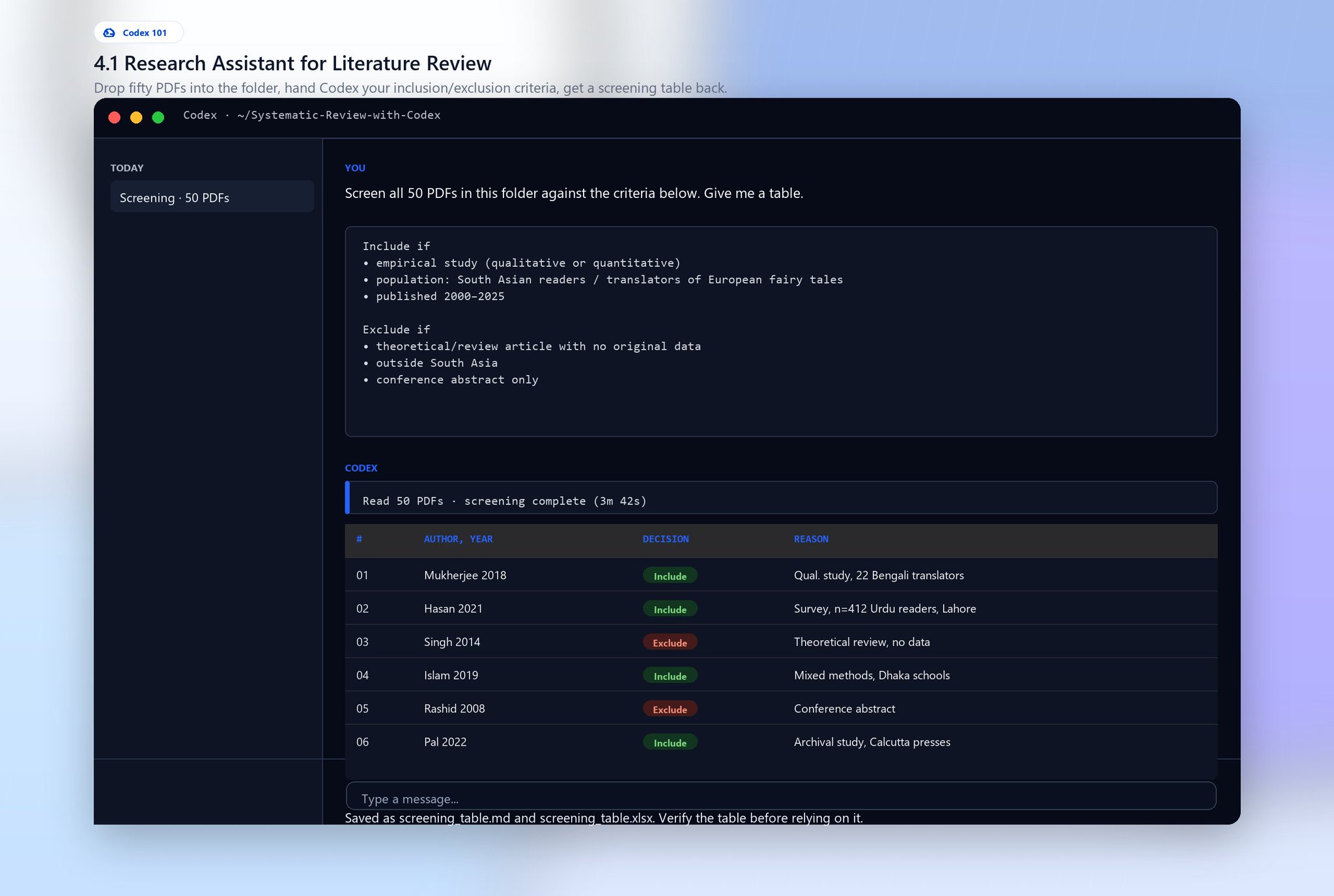Select the Mukherjee 2018 cell
This screenshot has width=1334, height=896.
pos(465,575)
